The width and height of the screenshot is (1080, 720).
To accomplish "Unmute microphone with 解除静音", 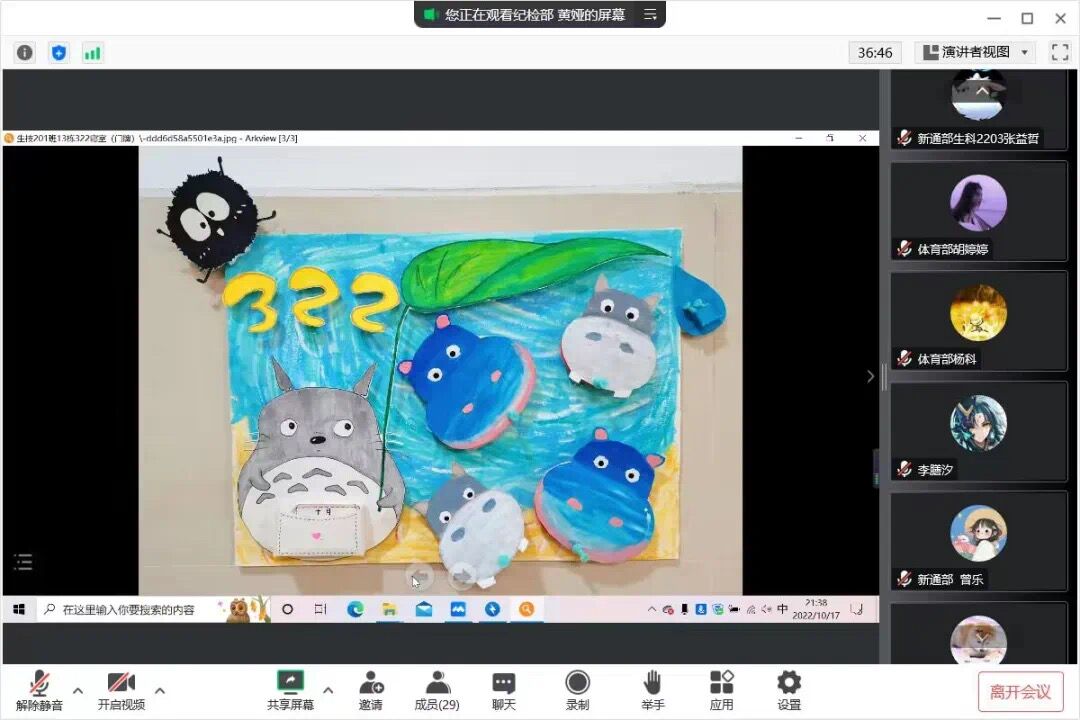I will click(39, 690).
